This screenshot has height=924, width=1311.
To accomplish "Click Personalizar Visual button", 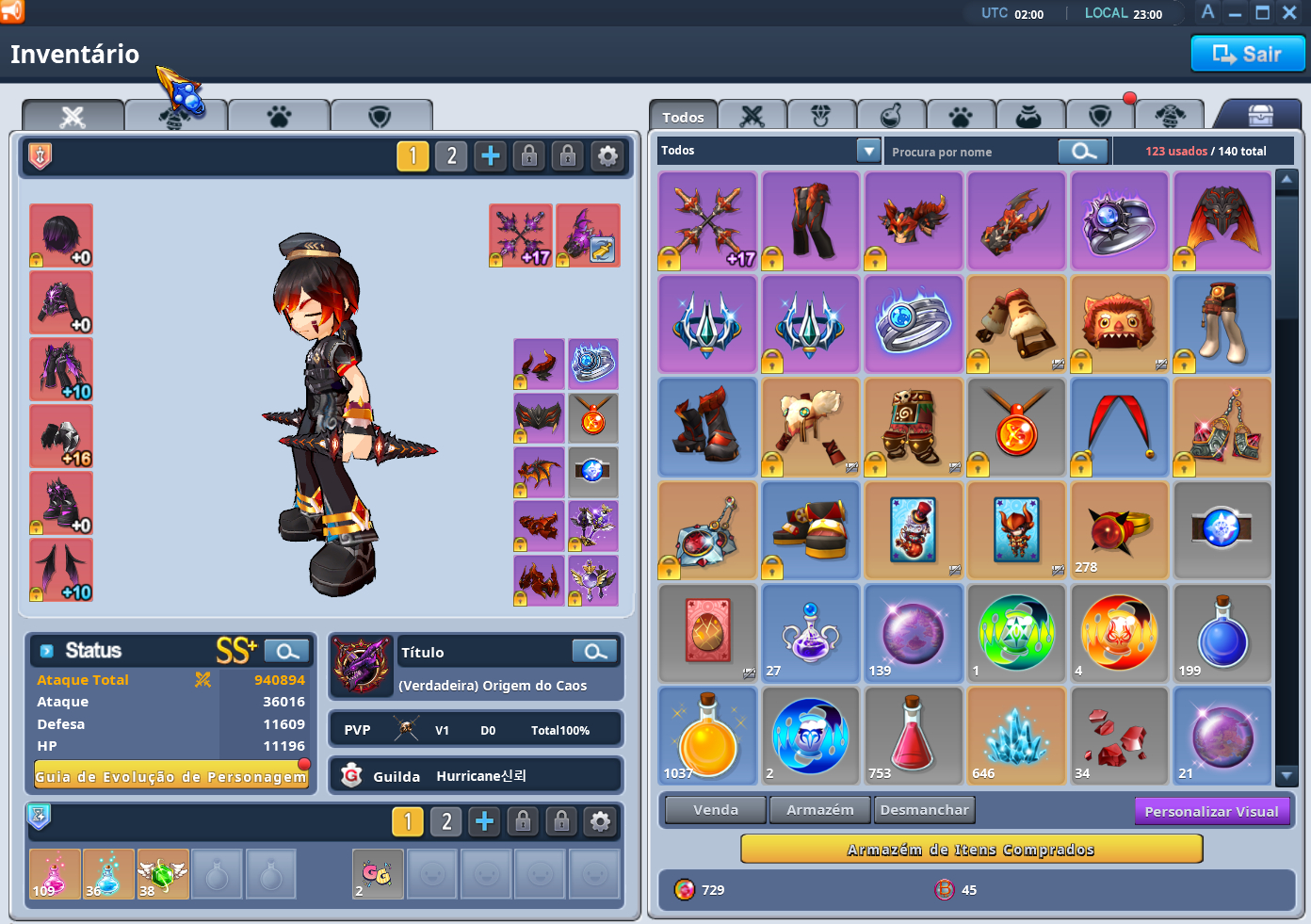I will coord(1211,811).
